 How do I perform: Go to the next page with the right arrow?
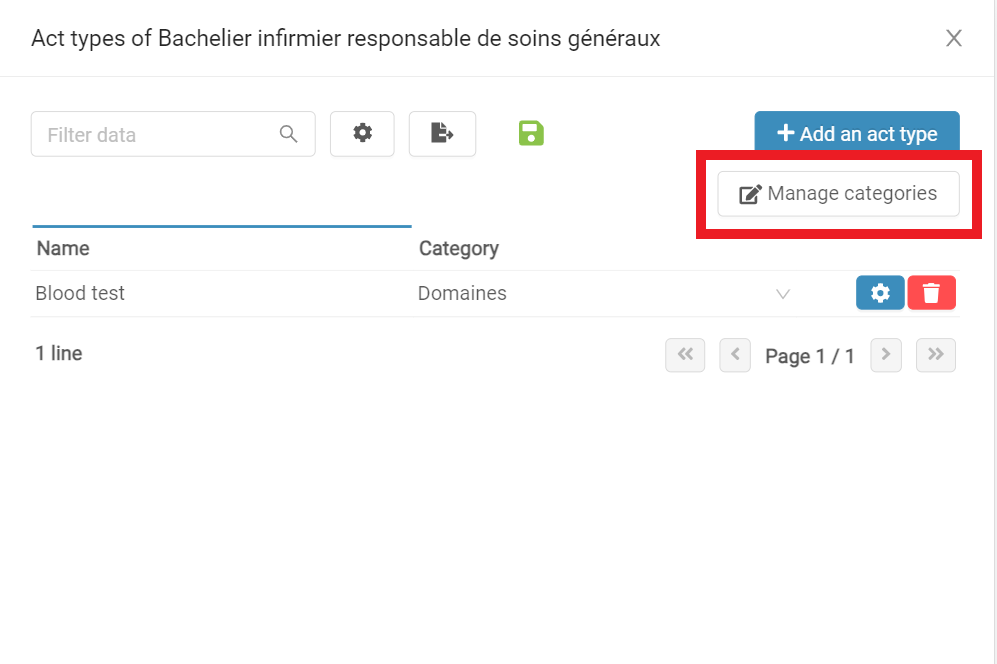coord(886,355)
